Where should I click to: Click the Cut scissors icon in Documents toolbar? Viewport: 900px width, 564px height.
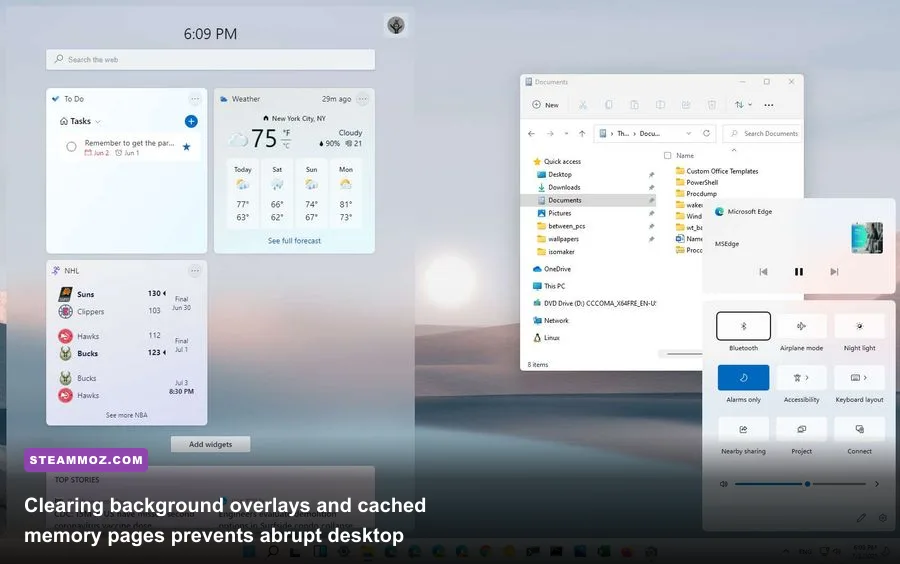583,104
